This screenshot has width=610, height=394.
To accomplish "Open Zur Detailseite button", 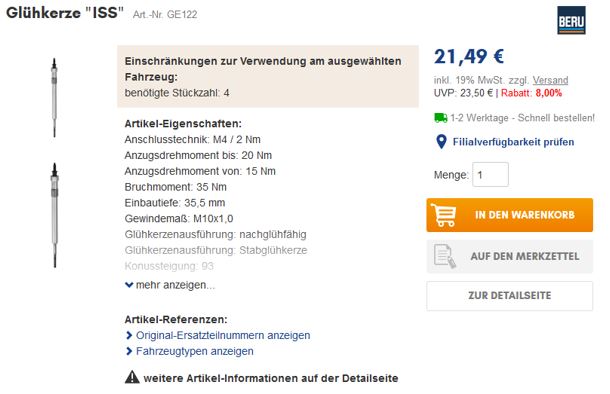I will point(509,295).
